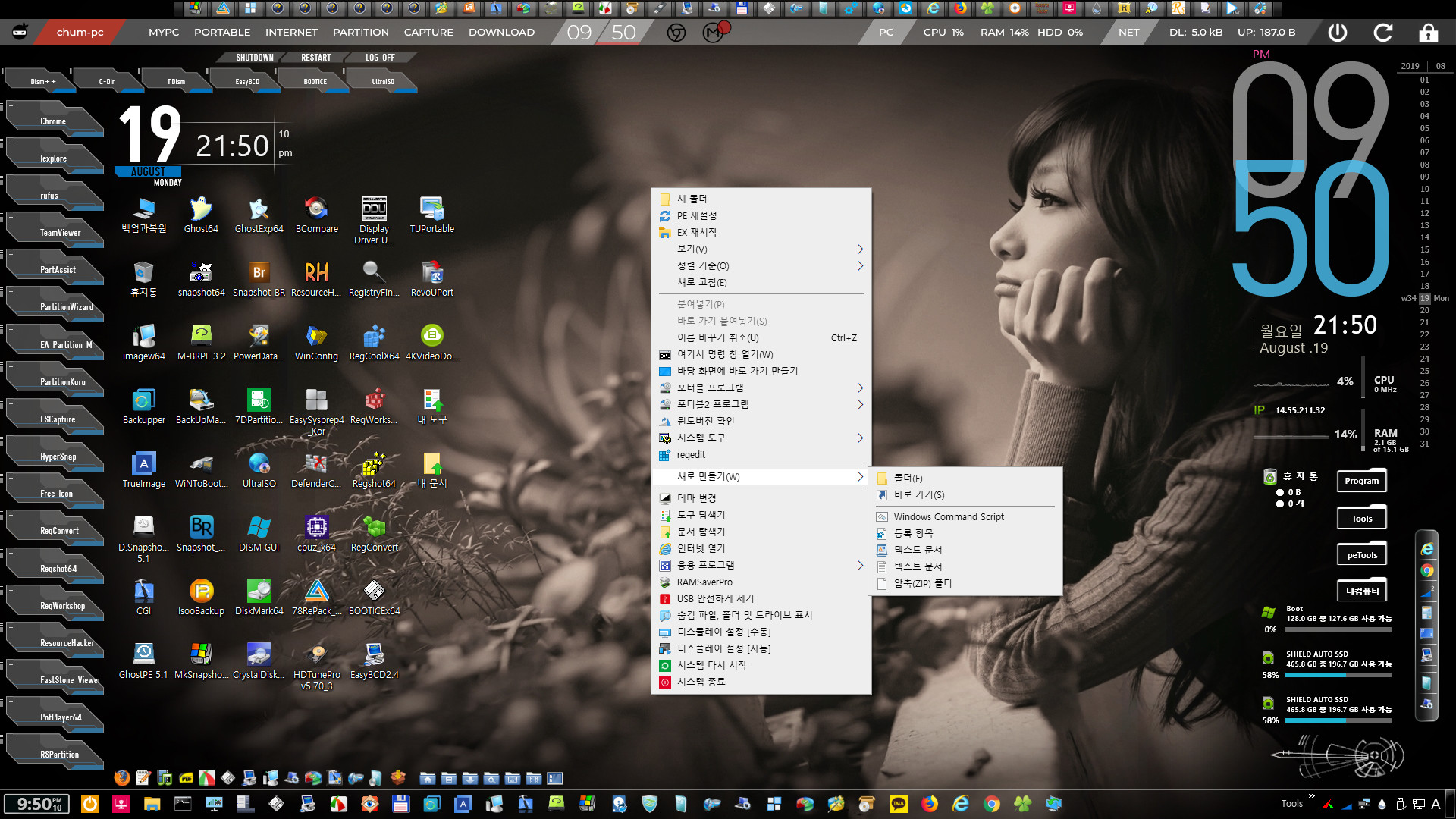Image resolution: width=1456 pixels, height=819 pixels.
Task: Launch TeamViewer from left sidebar
Action: 55,232
